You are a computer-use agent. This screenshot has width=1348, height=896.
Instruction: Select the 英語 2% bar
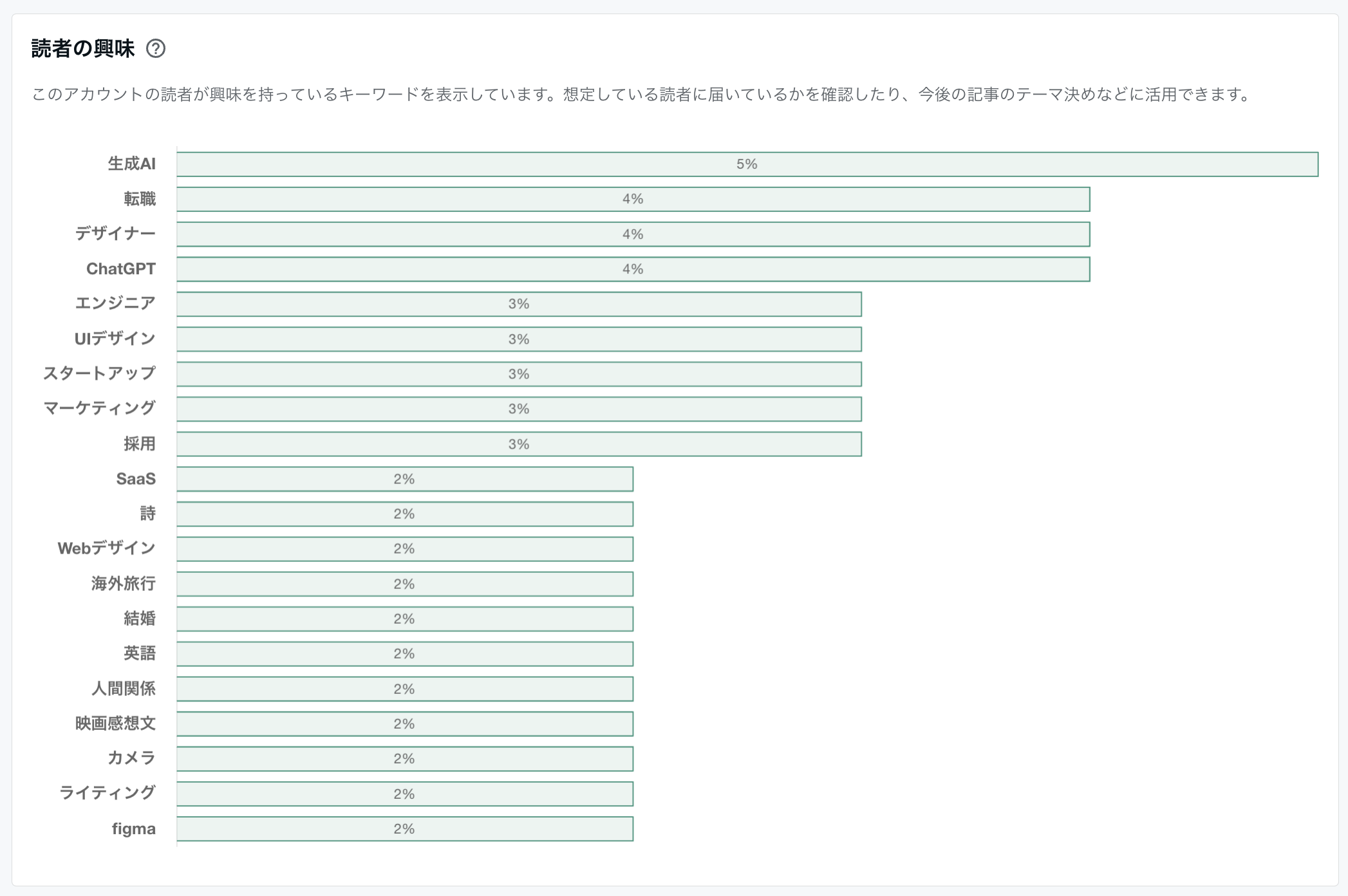pos(405,653)
